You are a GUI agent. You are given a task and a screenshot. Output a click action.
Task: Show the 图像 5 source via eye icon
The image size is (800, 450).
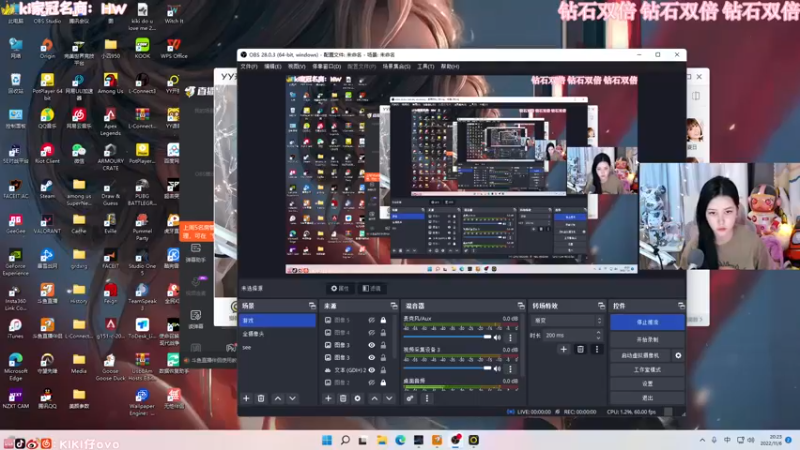[x=371, y=320]
